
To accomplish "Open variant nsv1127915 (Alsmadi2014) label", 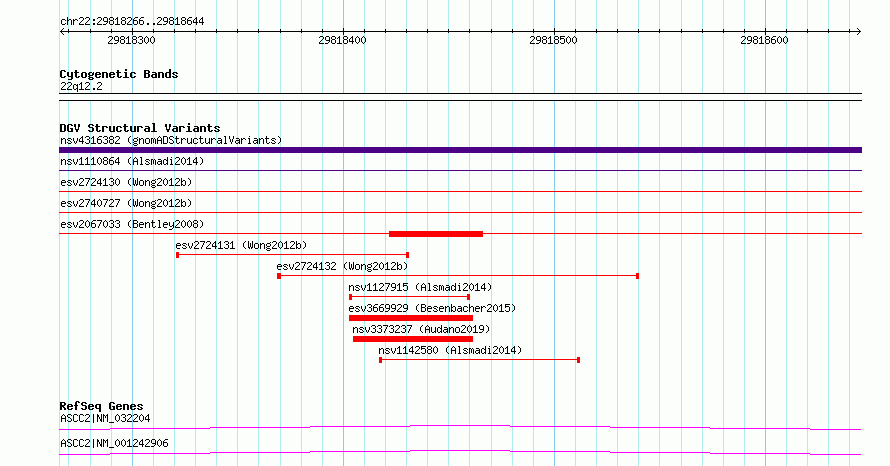I will point(420,288).
